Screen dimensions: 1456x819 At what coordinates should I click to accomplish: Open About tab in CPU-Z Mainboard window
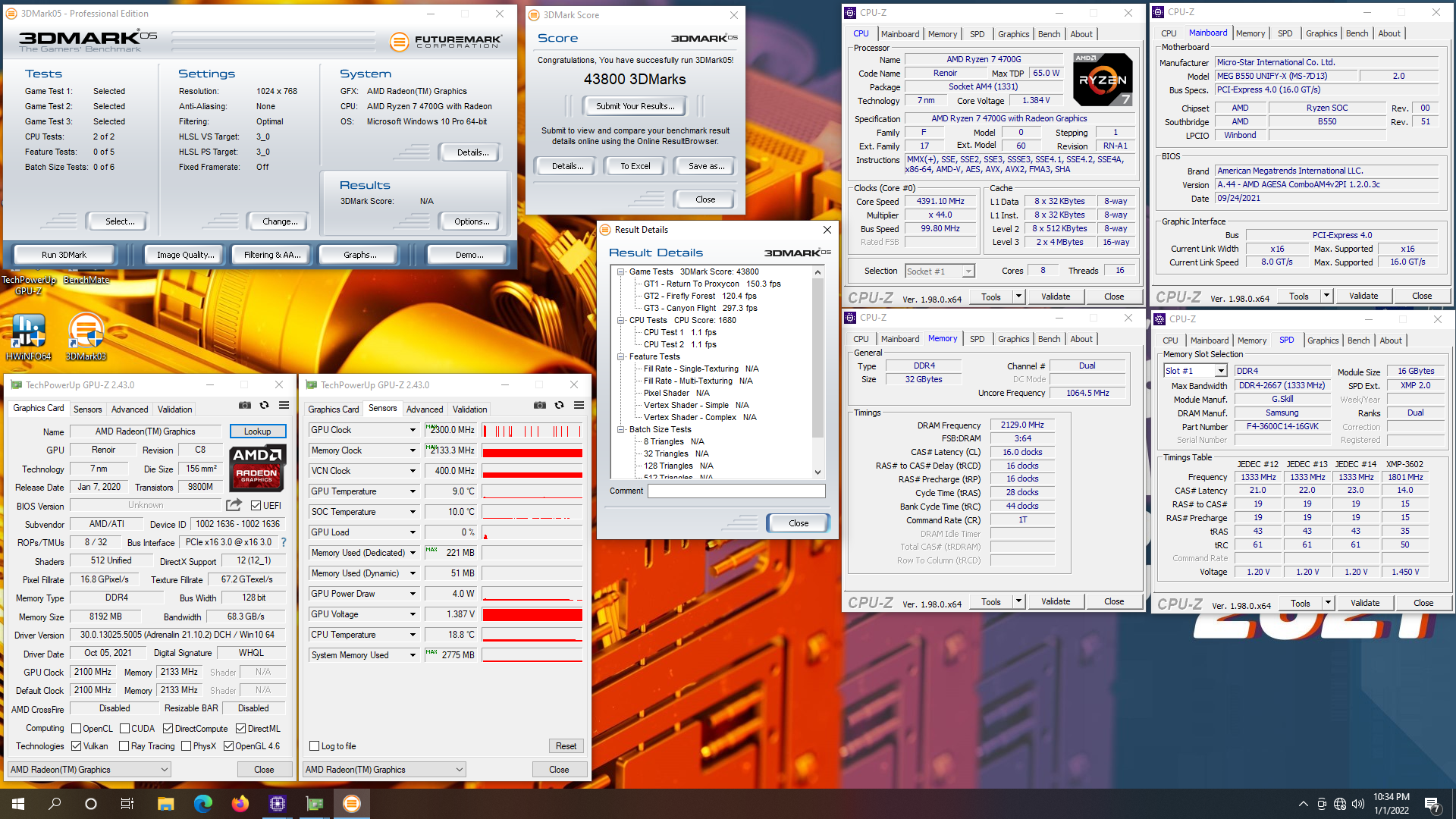[1389, 33]
